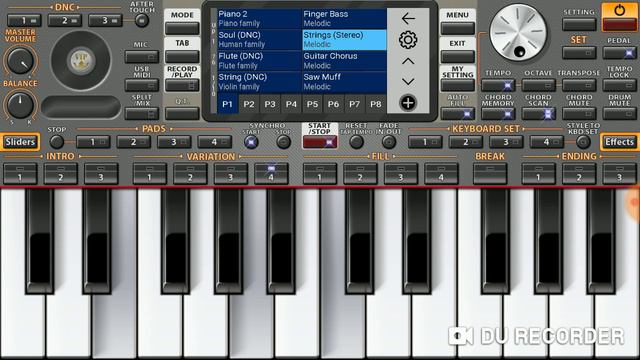Toggle CHORD MEMORY
Image resolution: width=640 pixels, height=360 pixels.
point(498,113)
